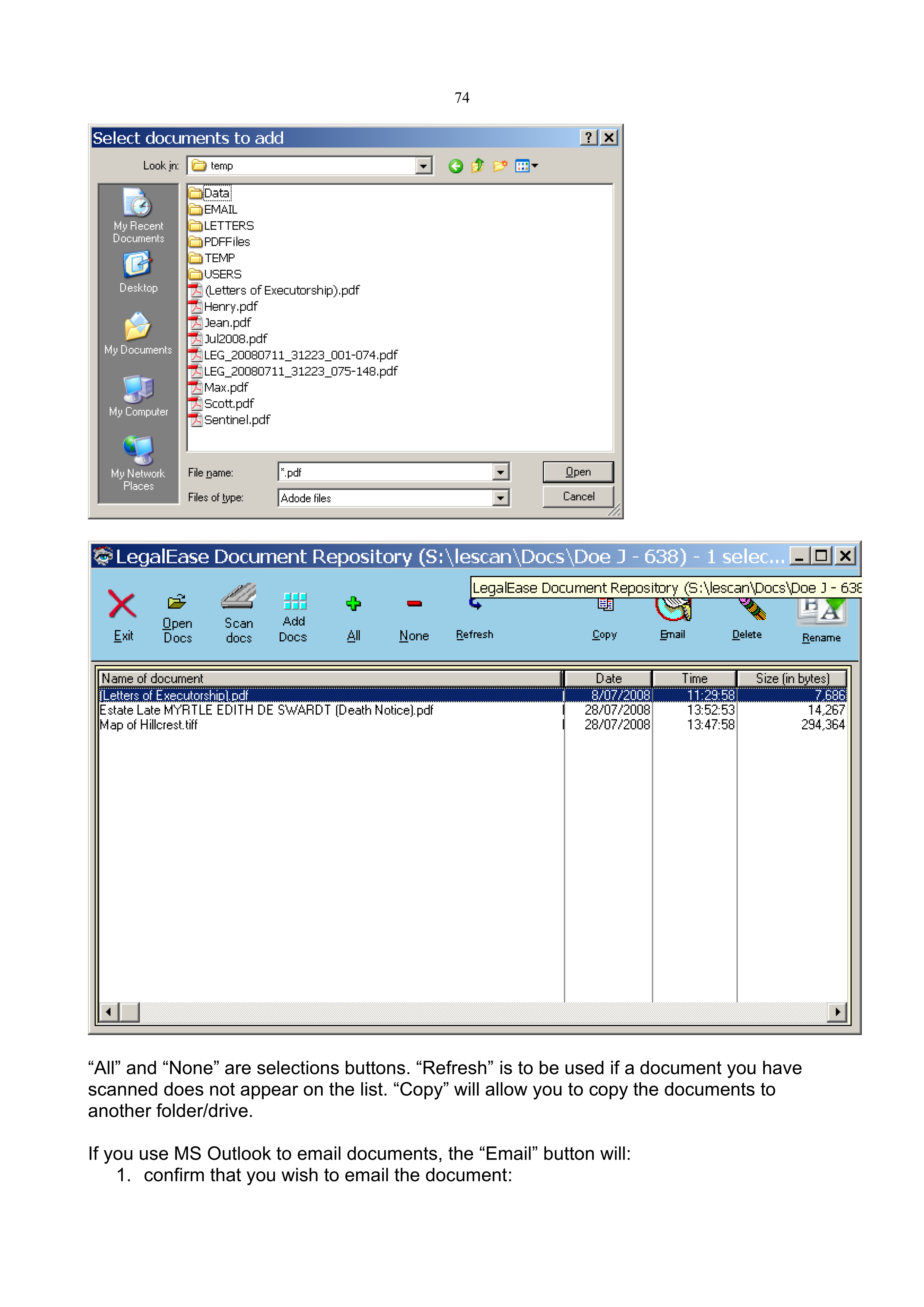Click the Cancel button
This screenshot has width=924, height=1307.
pyautogui.click(x=578, y=496)
